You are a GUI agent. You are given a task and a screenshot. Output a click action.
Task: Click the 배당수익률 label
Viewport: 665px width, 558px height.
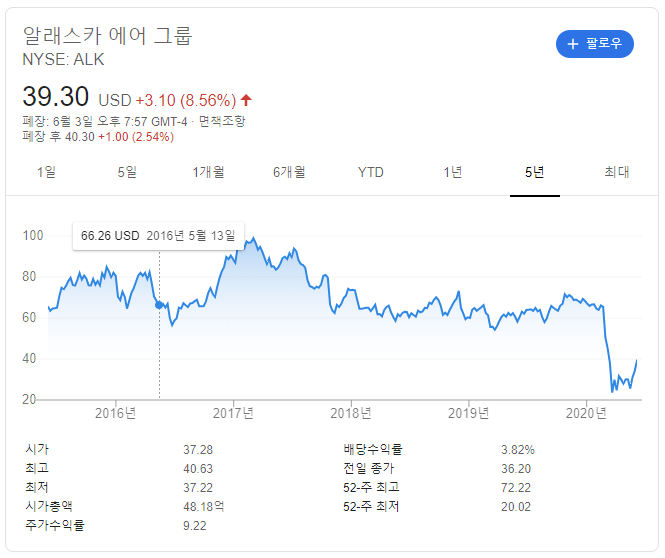373,449
